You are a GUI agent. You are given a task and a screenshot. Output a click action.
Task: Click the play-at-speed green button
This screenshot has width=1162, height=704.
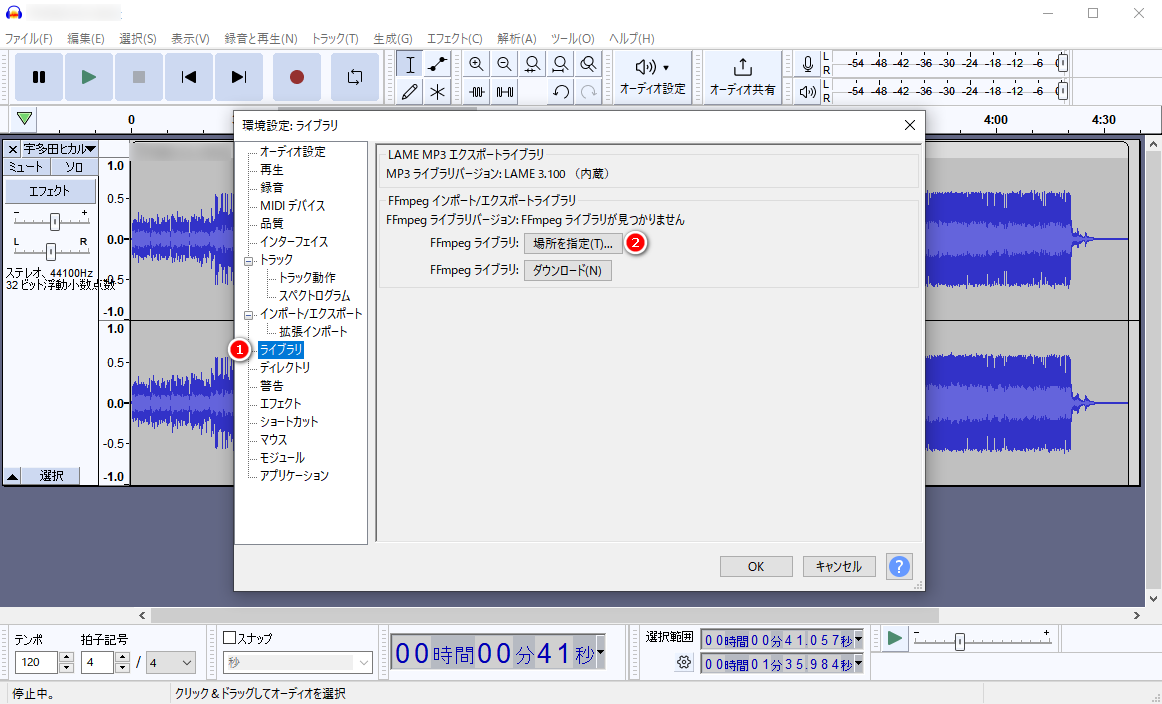[x=894, y=637]
